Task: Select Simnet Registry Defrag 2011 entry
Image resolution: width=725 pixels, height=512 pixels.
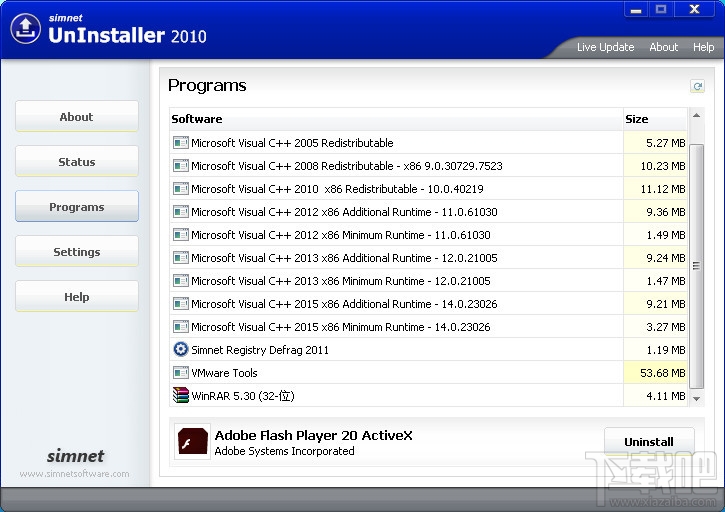Action: coord(428,350)
